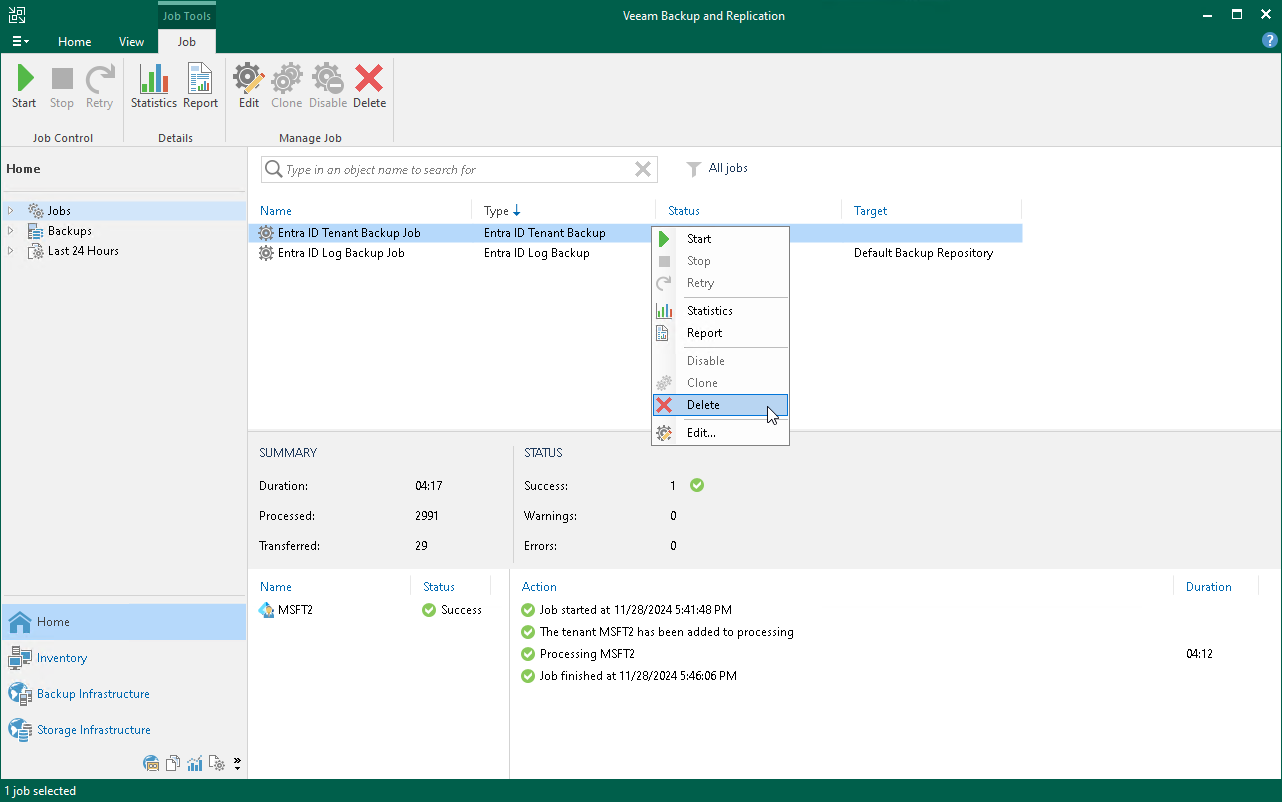Expand the Backups tree node
Screen dimensions: 1282x802
tap(11, 231)
